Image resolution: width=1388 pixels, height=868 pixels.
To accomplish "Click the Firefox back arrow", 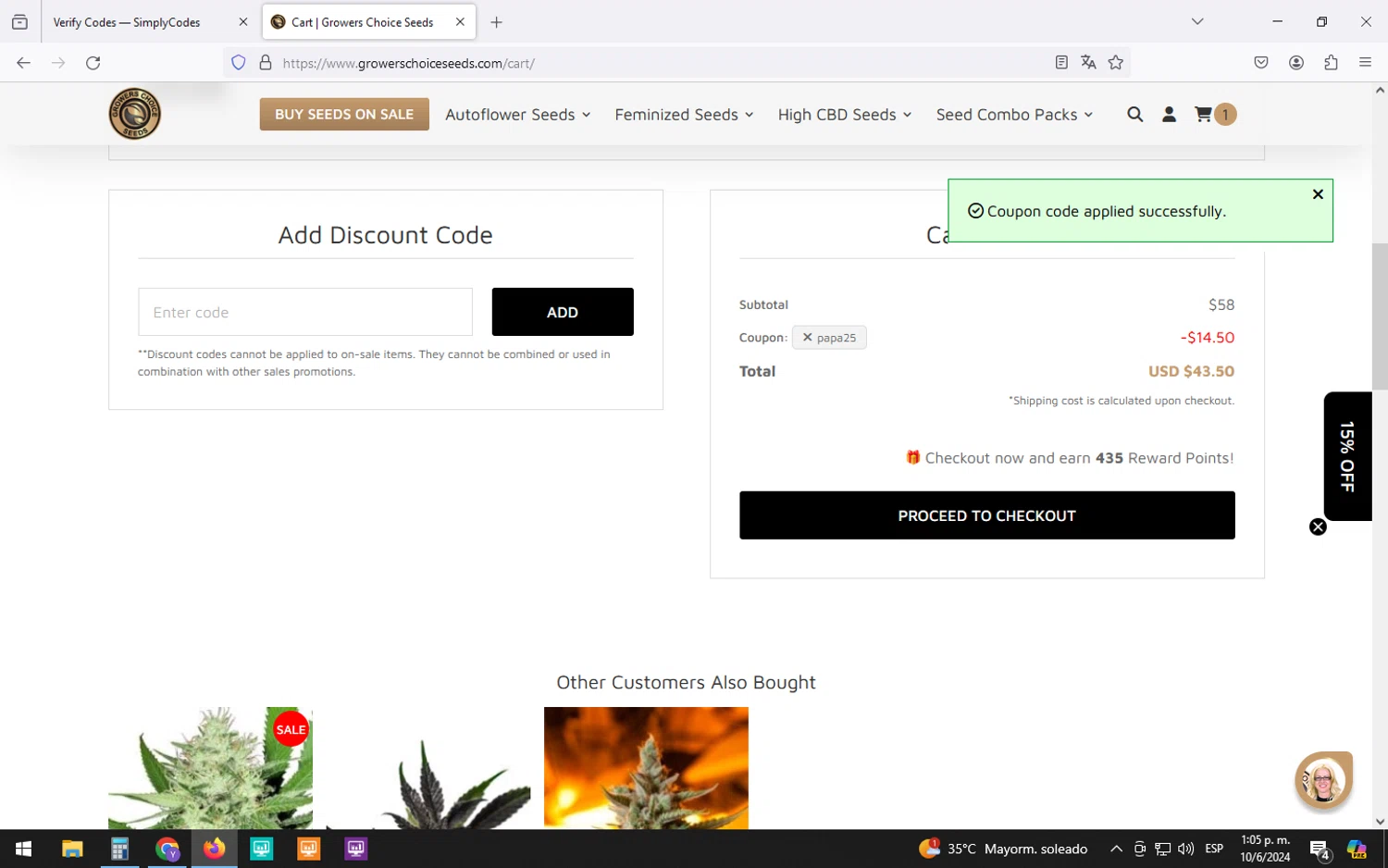I will [24, 63].
